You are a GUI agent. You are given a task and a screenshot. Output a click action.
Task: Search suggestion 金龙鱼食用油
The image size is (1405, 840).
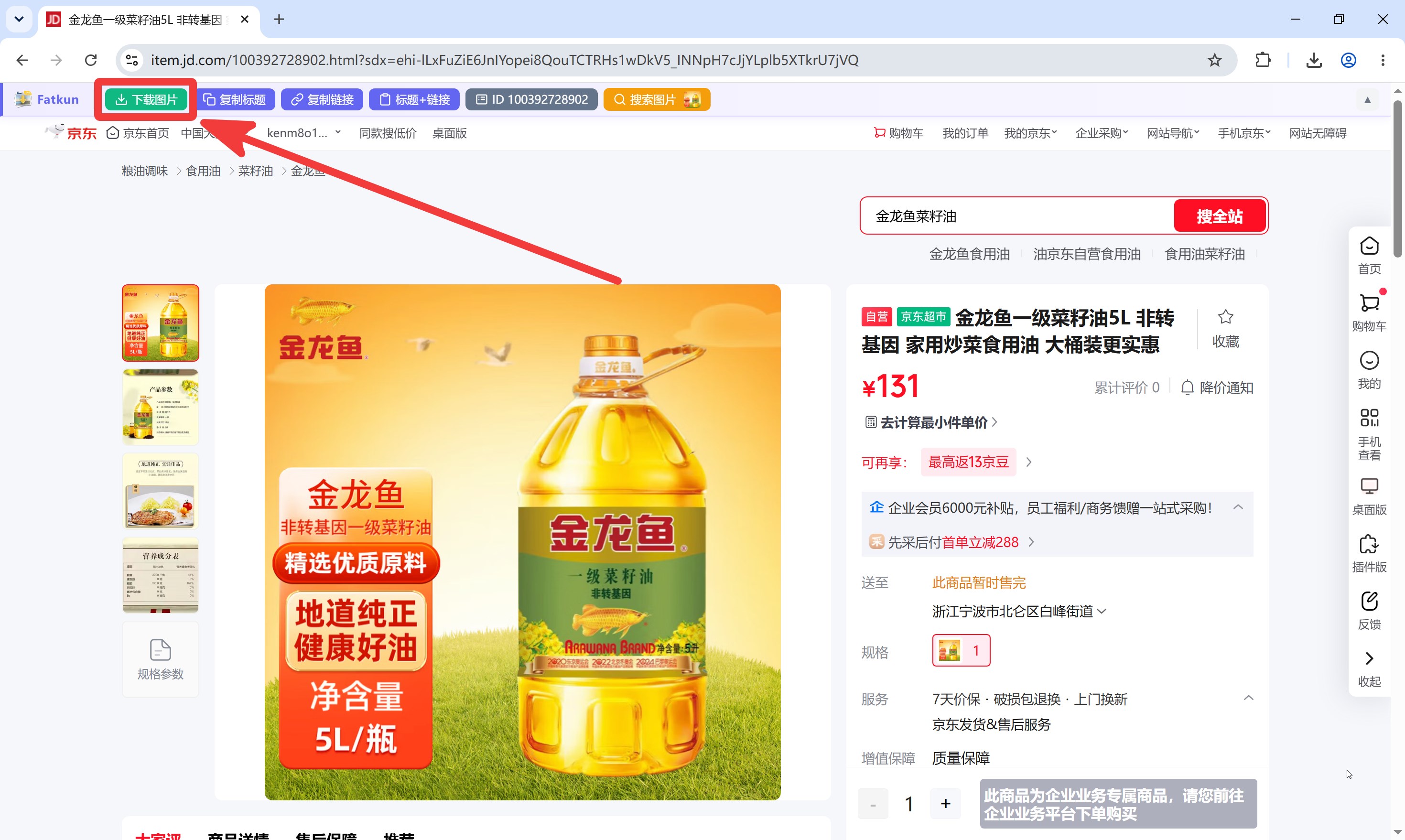click(x=969, y=254)
